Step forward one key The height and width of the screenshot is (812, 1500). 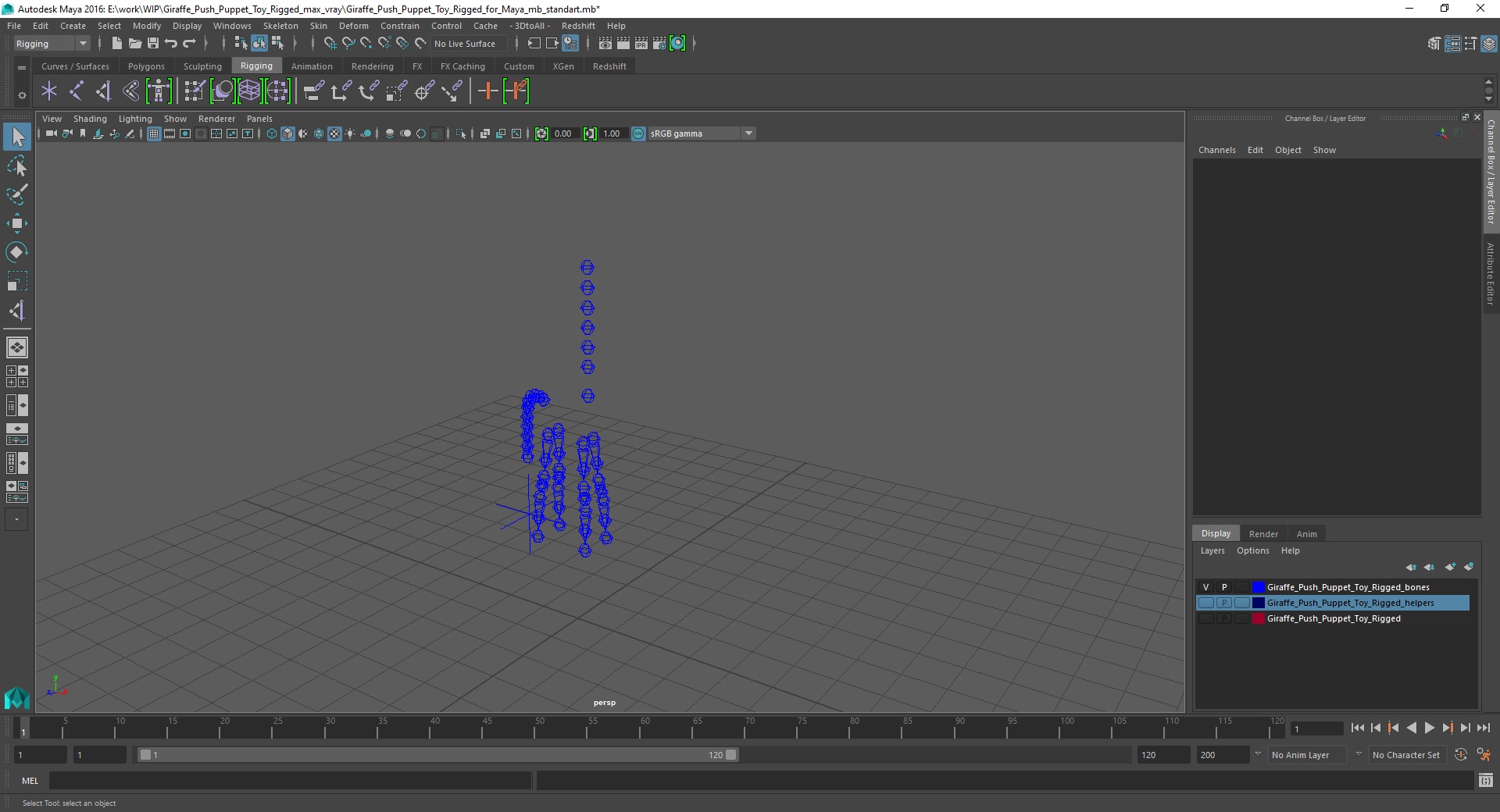(1447, 728)
